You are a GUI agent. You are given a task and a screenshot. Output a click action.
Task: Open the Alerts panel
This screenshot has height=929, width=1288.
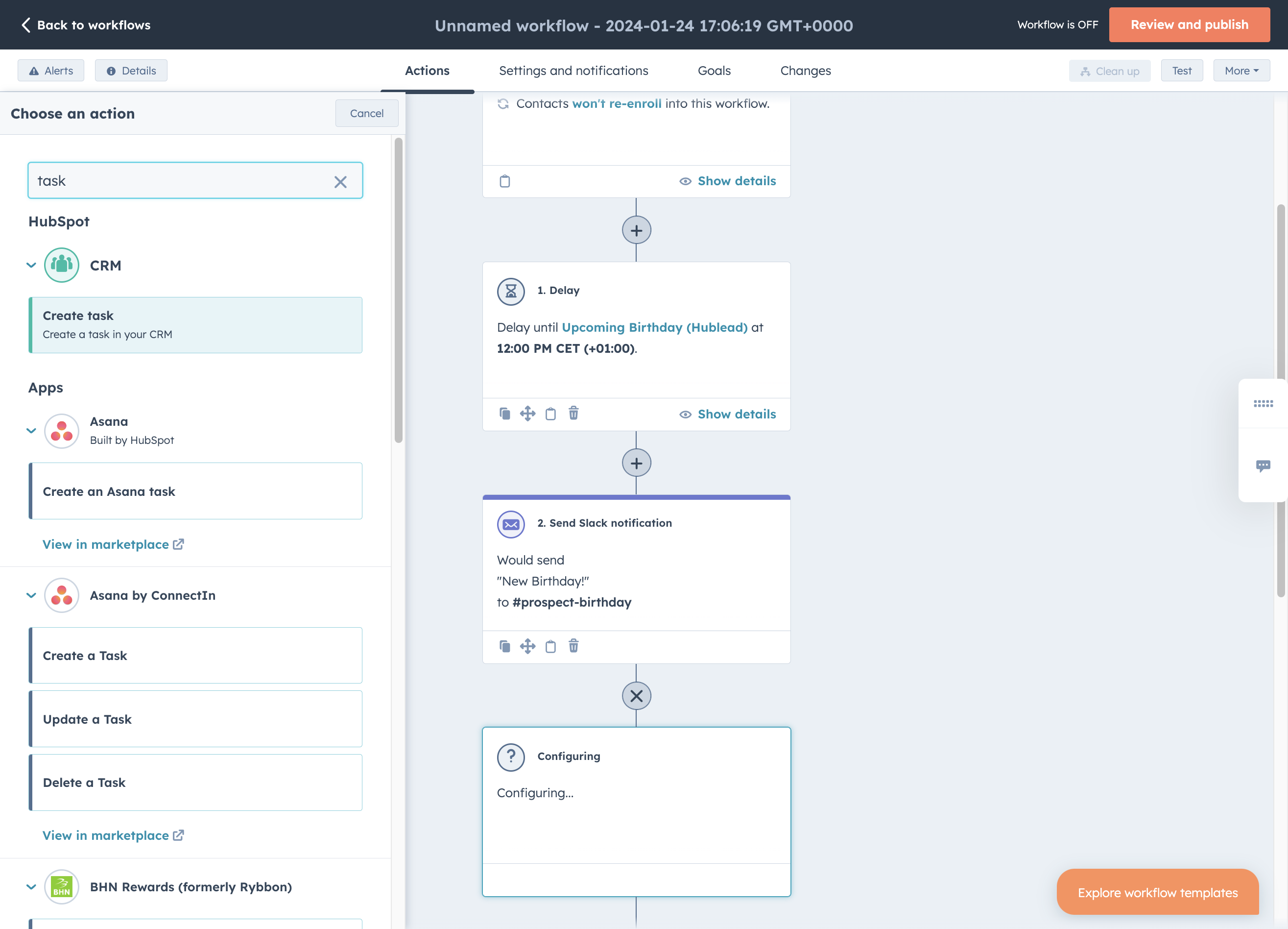[50, 71]
